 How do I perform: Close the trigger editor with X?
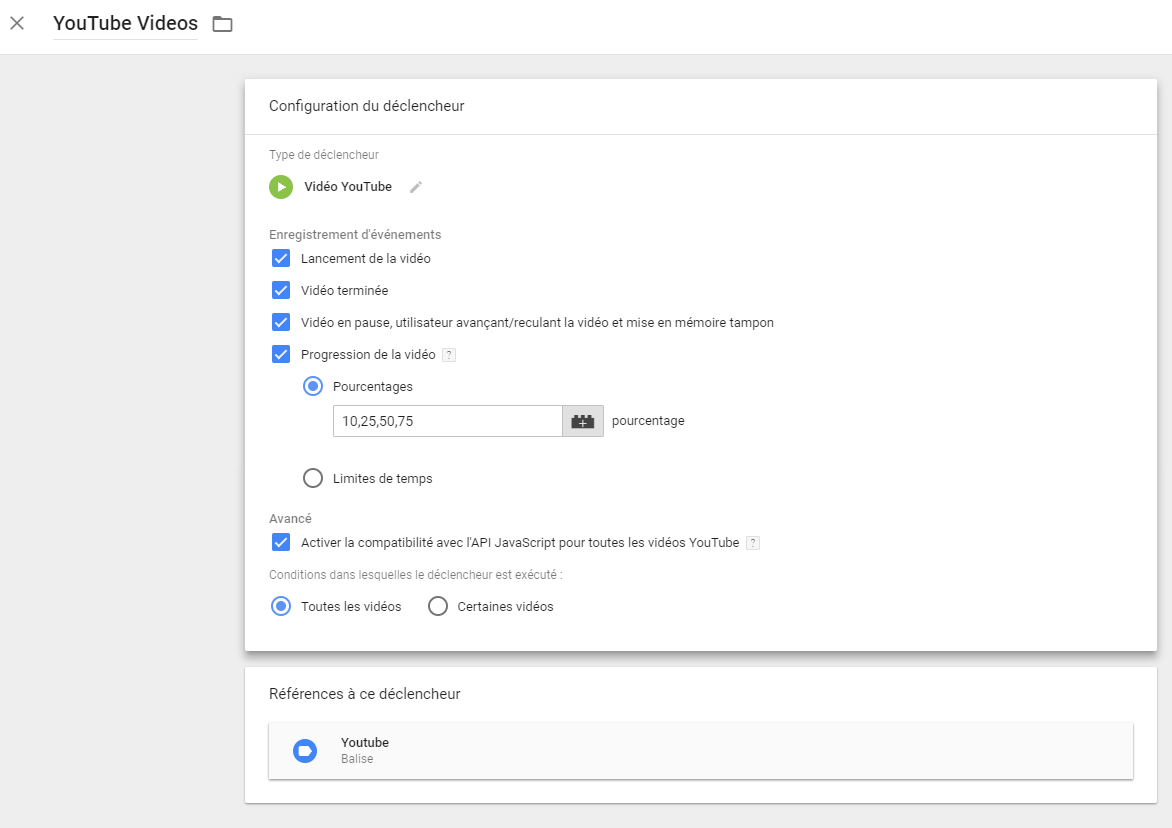coord(17,23)
